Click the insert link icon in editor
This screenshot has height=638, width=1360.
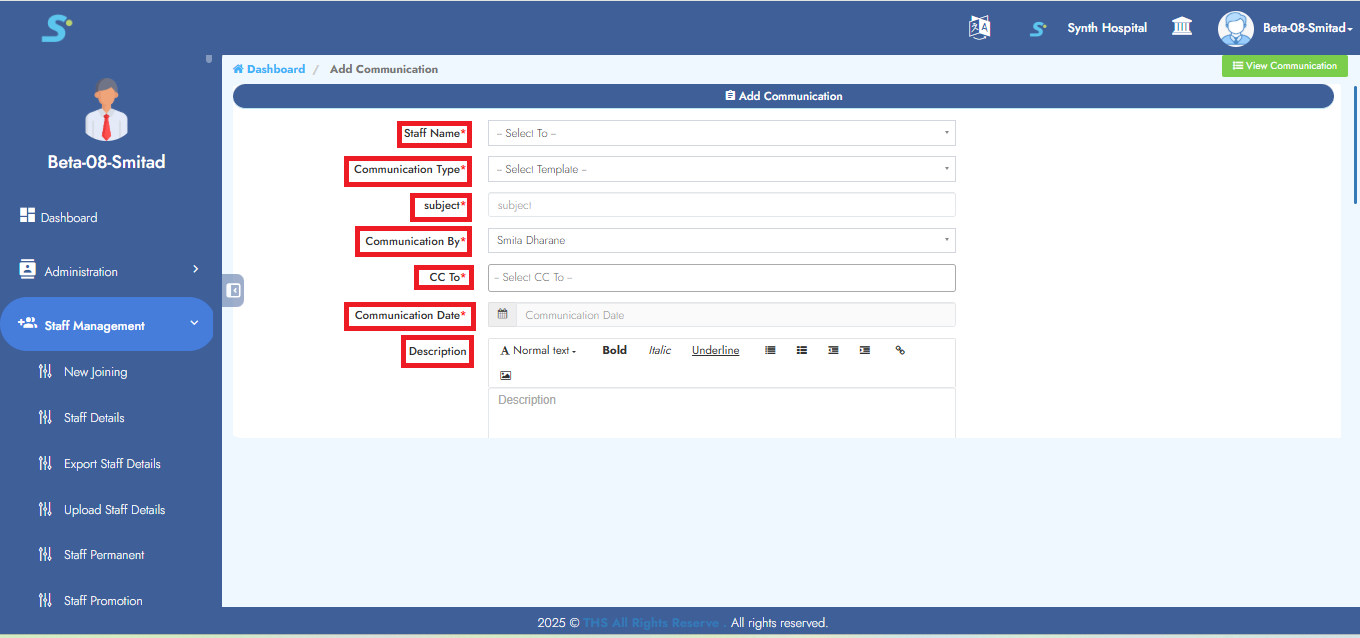(900, 350)
